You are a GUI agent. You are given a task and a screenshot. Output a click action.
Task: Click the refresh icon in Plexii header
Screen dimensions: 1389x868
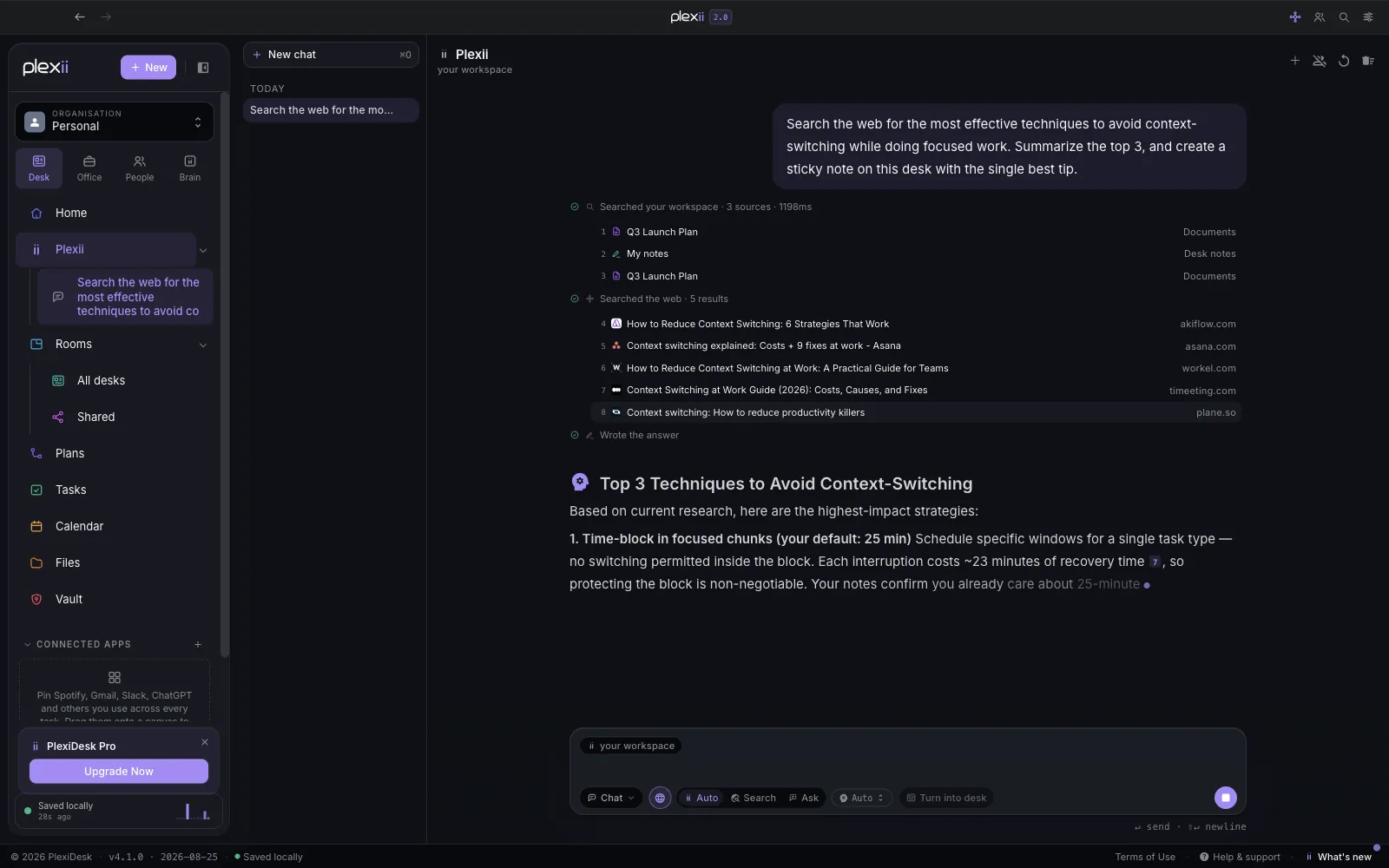click(x=1344, y=61)
